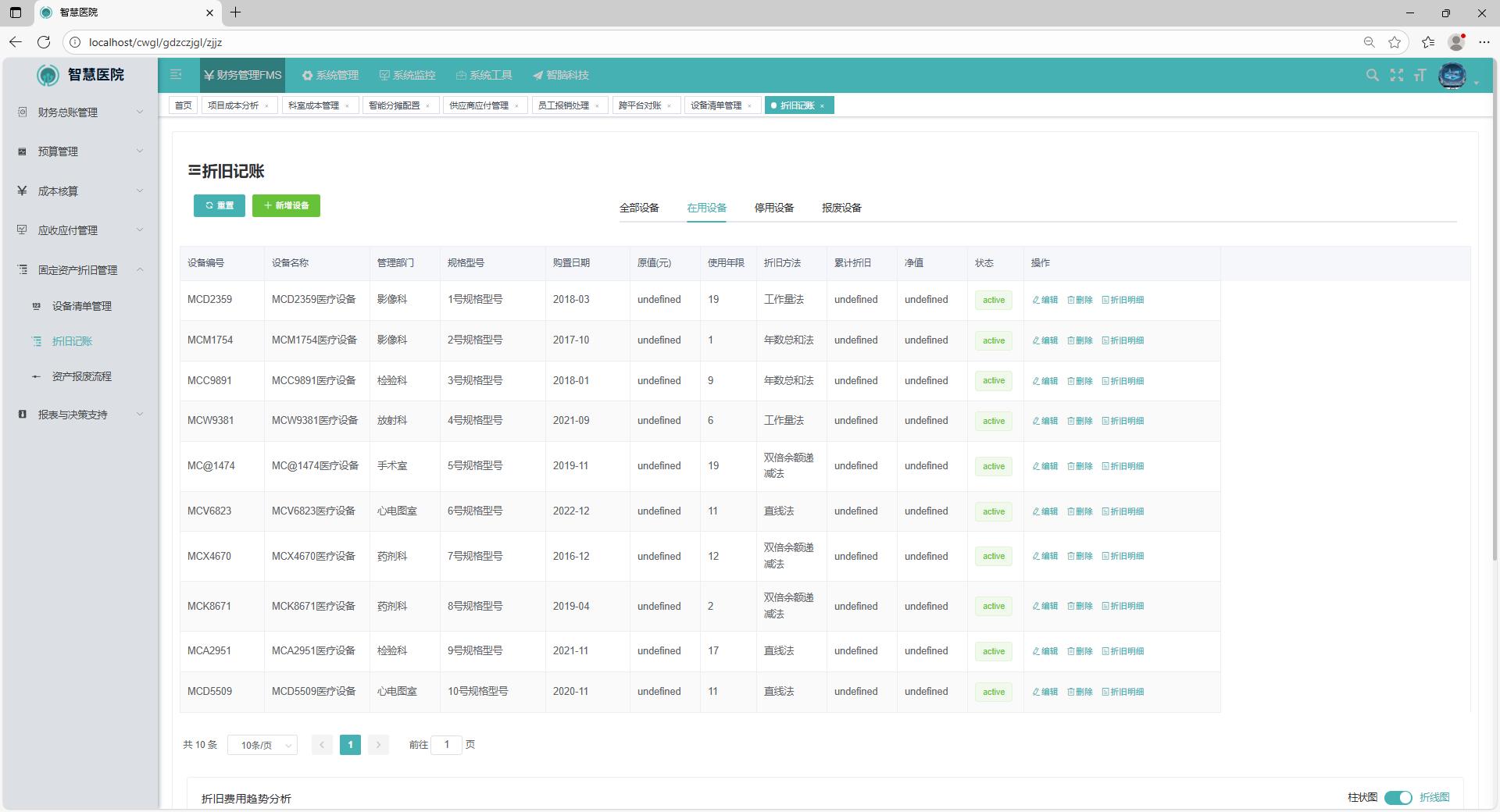Refresh the page with browser reload icon
Image resolution: width=1500 pixels, height=812 pixels.
point(44,42)
